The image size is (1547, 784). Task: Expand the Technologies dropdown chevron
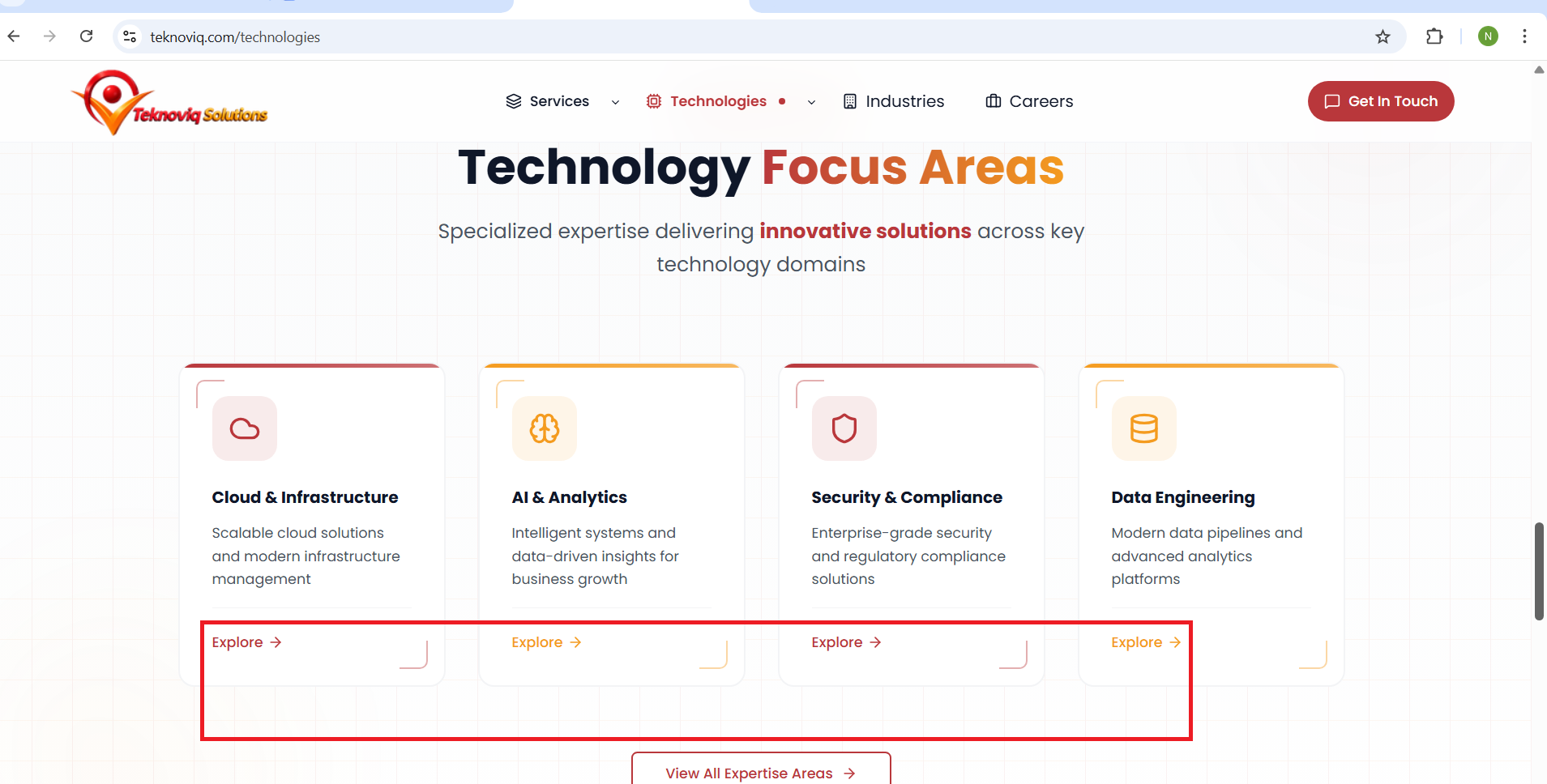pos(811,102)
